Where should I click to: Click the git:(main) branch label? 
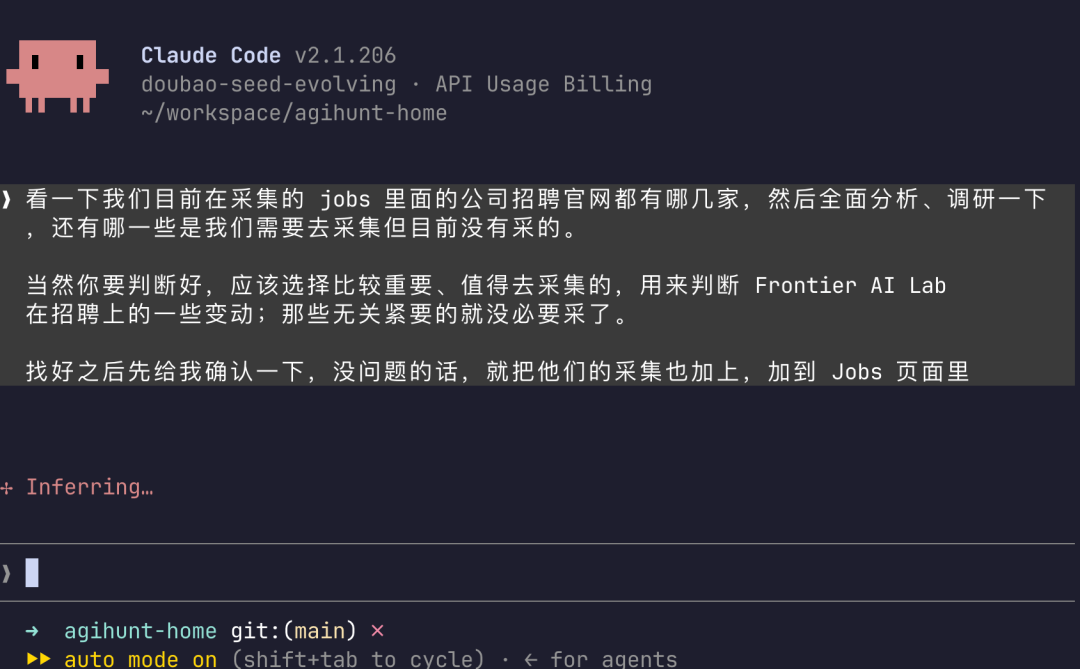pos(293,631)
